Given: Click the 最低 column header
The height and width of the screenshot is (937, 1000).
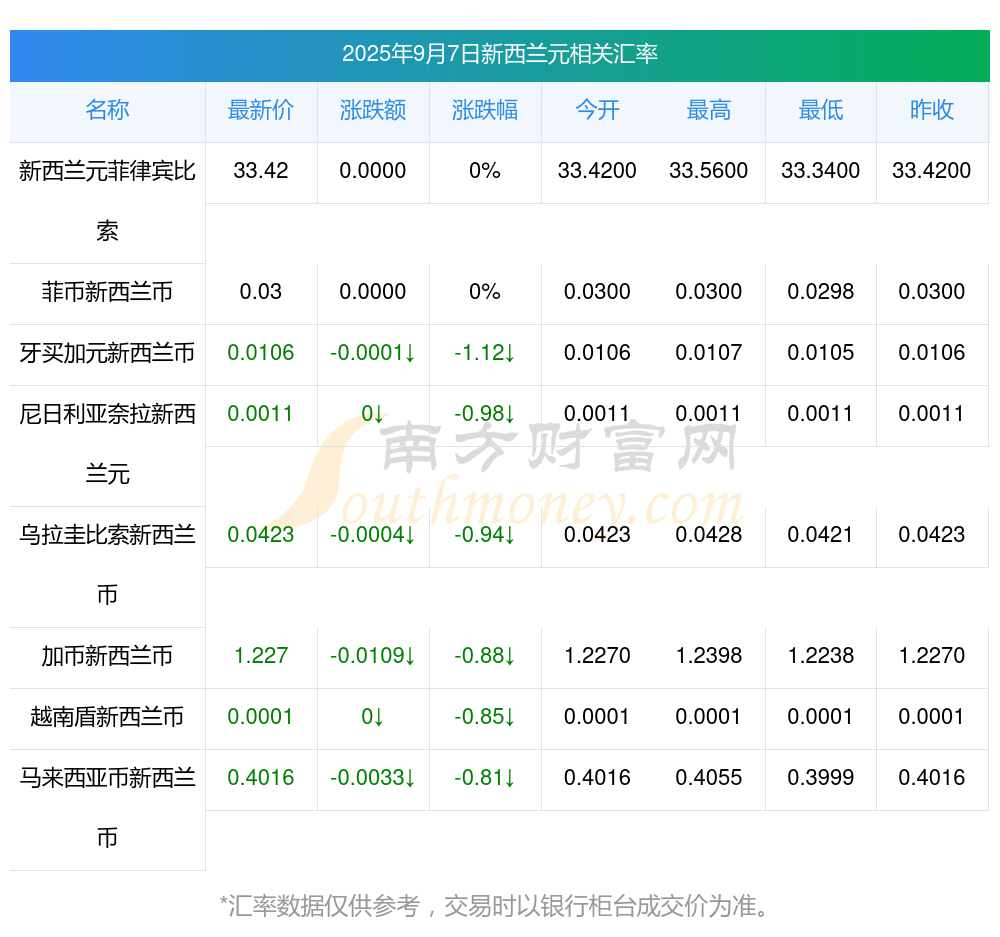Looking at the screenshot, I should coord(821,110).
